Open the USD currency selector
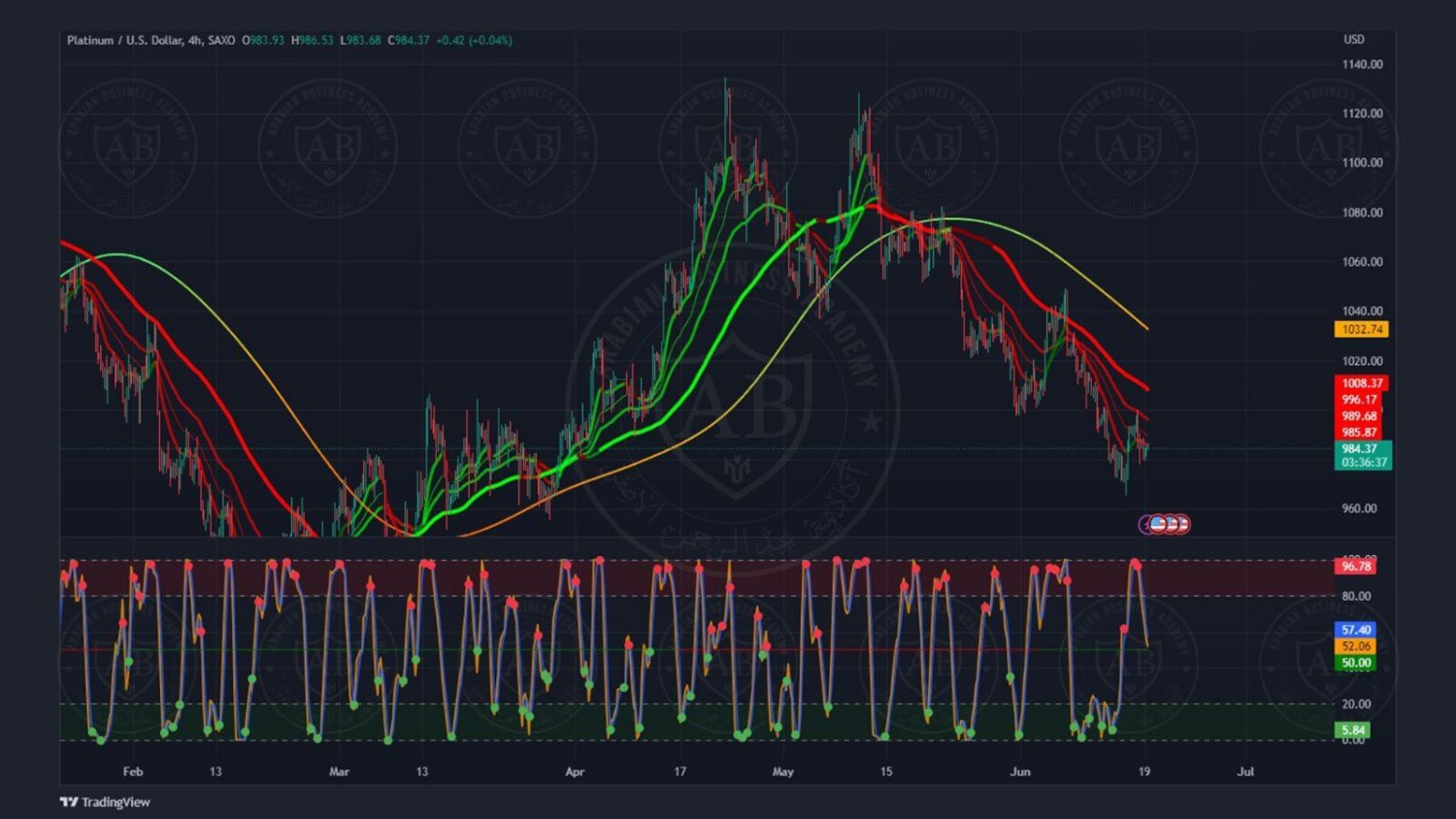 1353,40
